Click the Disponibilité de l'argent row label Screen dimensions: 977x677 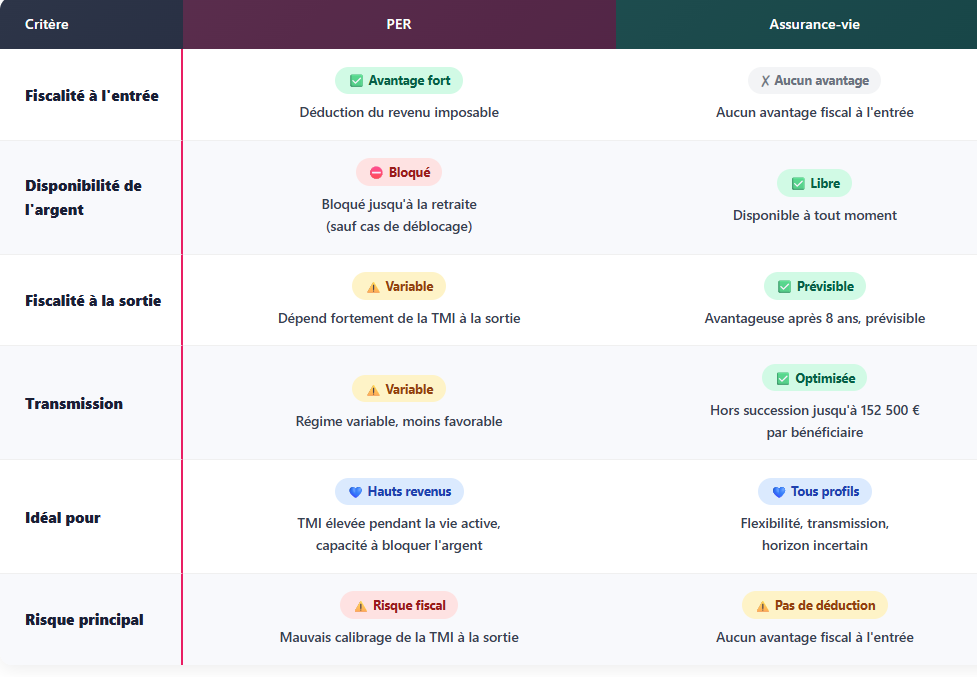pos(83,197)
